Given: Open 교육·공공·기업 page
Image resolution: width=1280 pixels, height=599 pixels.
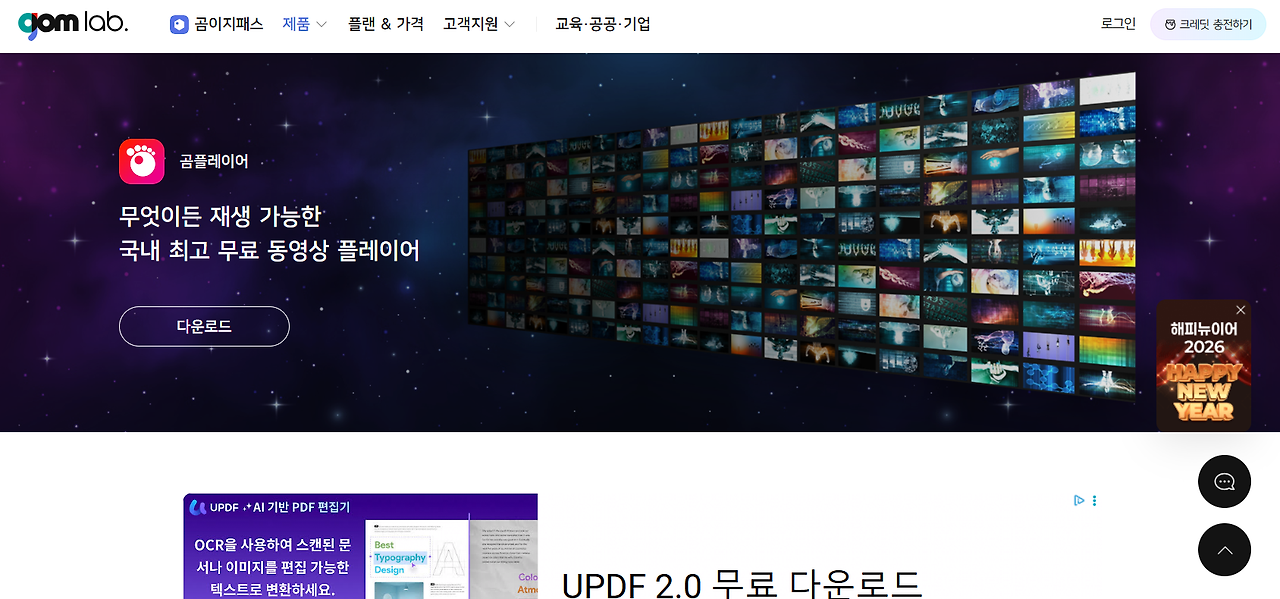Looking at the screenshot, I should (603, 24).
